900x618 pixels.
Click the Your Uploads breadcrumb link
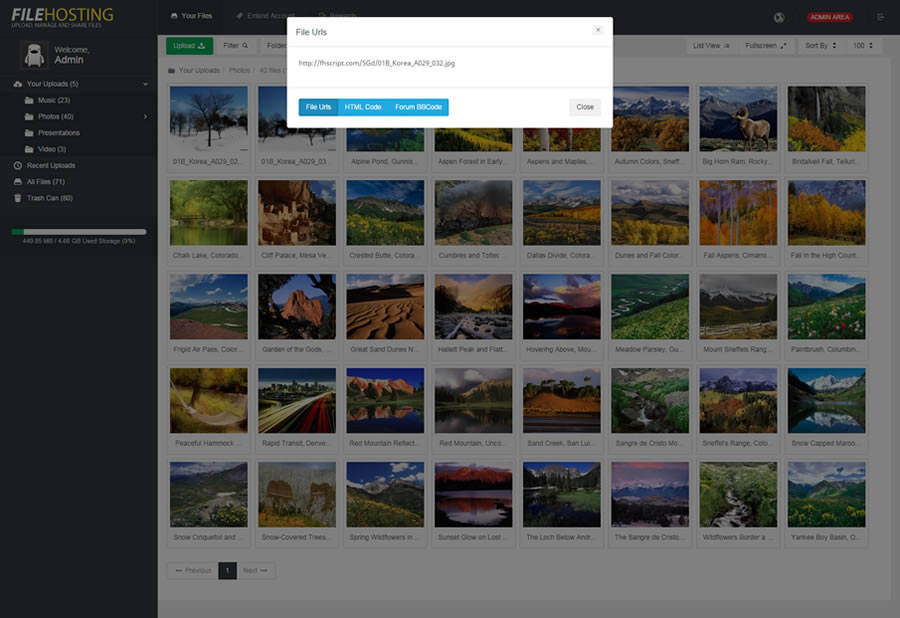click(x=199, y=71)
